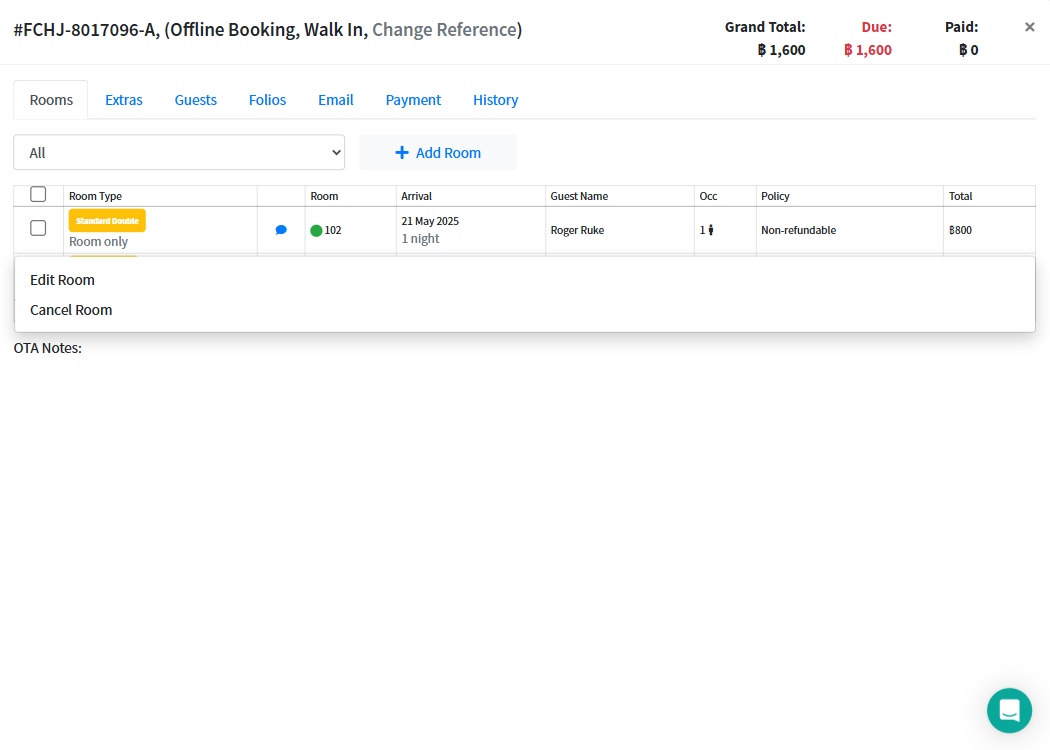Screen dimensions: 1050x750
Task: Toggle the select-all rooms checkbox
Action: [x=38, y=194]
